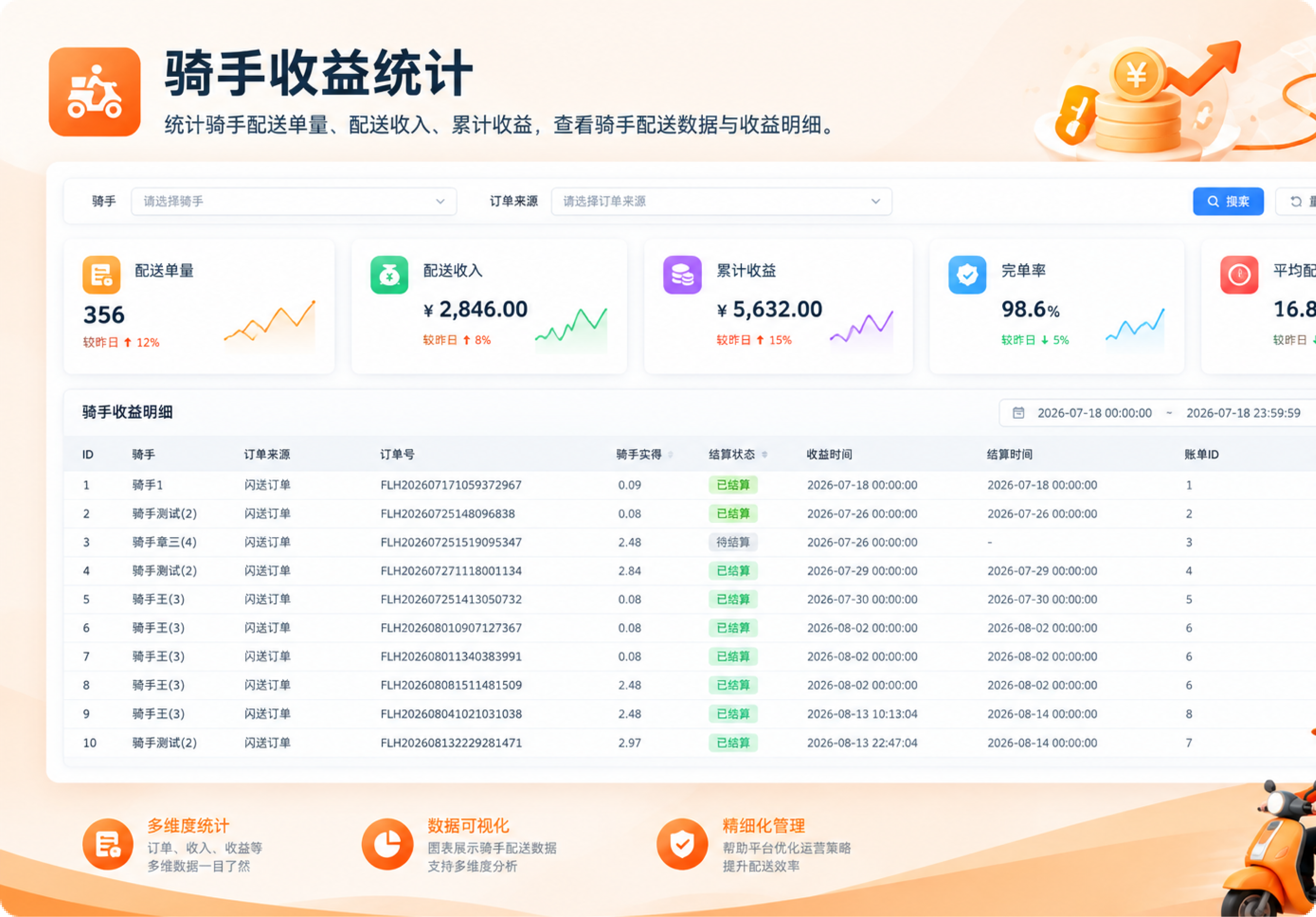Click the red clock icon on last card
Viewport: 1316px width, 917px height.
coord(1239,274)
